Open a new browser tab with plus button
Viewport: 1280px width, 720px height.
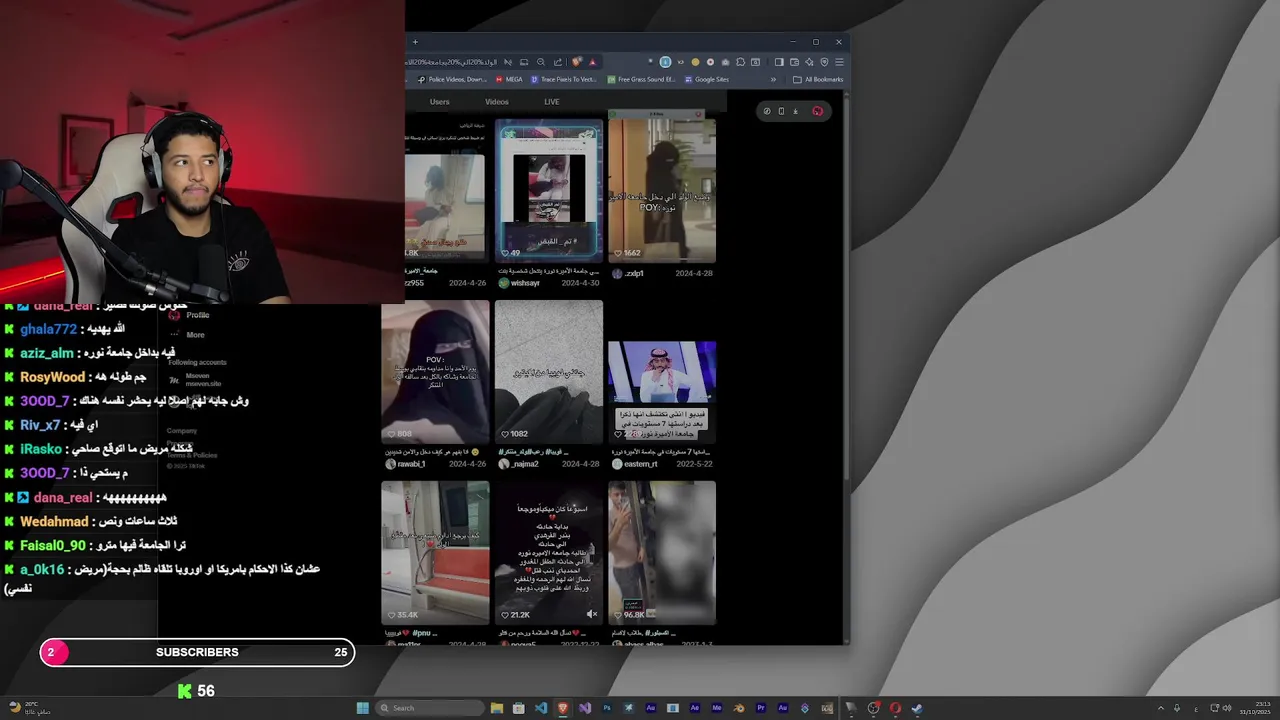[x=415, y=42]
